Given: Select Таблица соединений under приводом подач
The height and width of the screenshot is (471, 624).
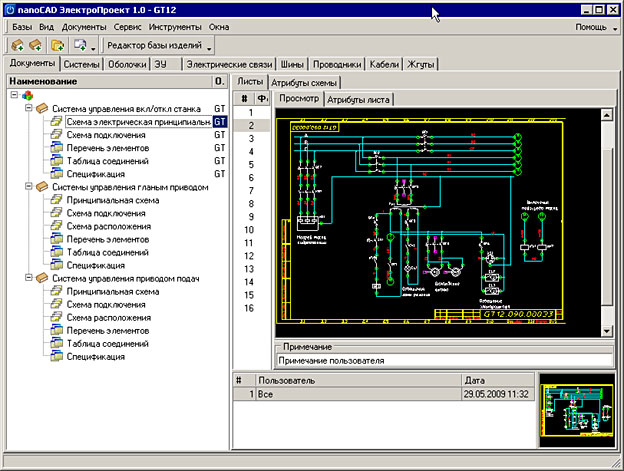Looking at the screenshot, I should [x=108, y=344].
